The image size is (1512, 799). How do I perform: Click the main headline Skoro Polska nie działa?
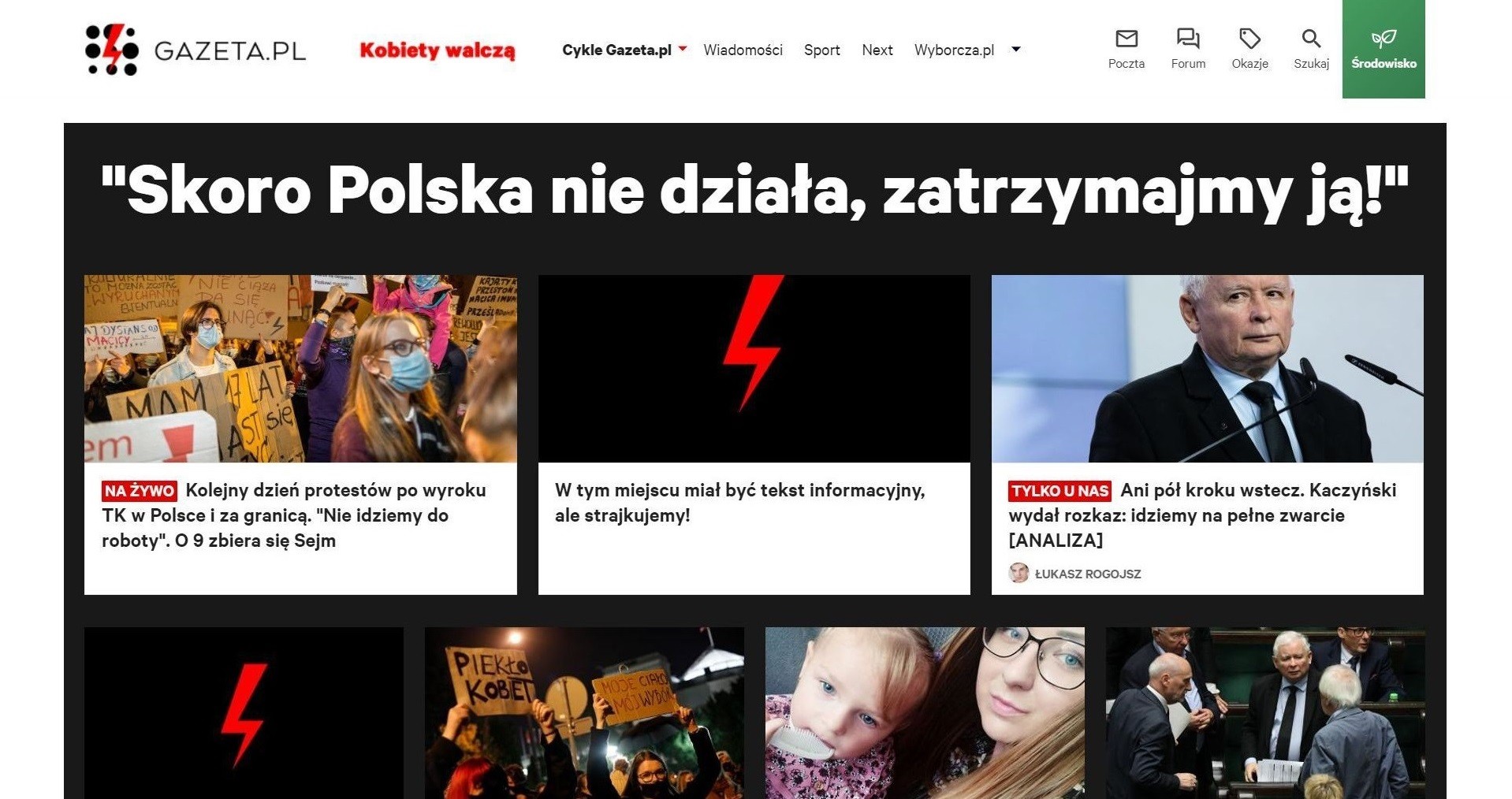pyautogui.click(x=754, y=190)
